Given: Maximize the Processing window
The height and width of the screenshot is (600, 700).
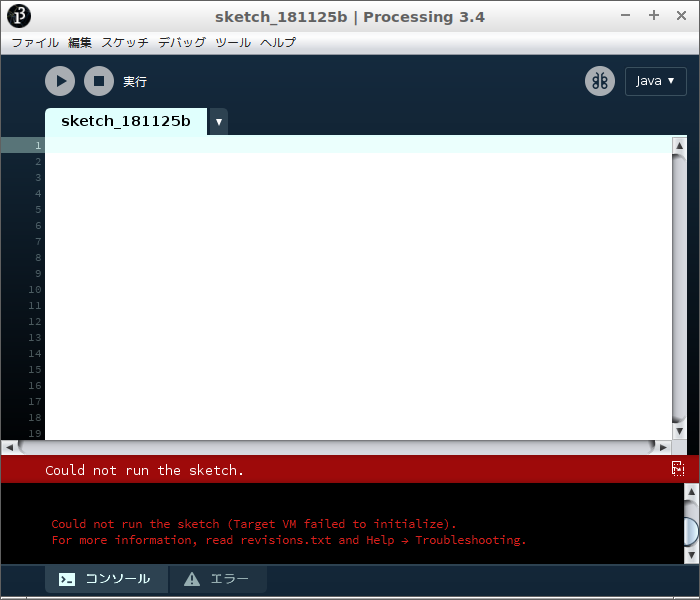Looking at the screenshot, I should 654,15.
